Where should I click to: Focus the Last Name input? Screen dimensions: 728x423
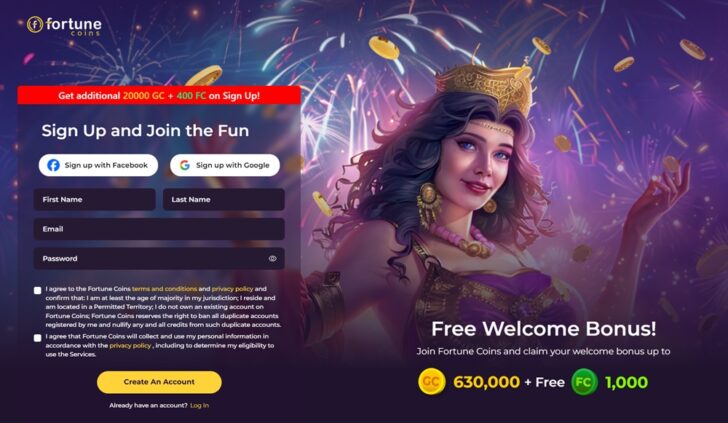pyautogui.click(x=224, y=199)
